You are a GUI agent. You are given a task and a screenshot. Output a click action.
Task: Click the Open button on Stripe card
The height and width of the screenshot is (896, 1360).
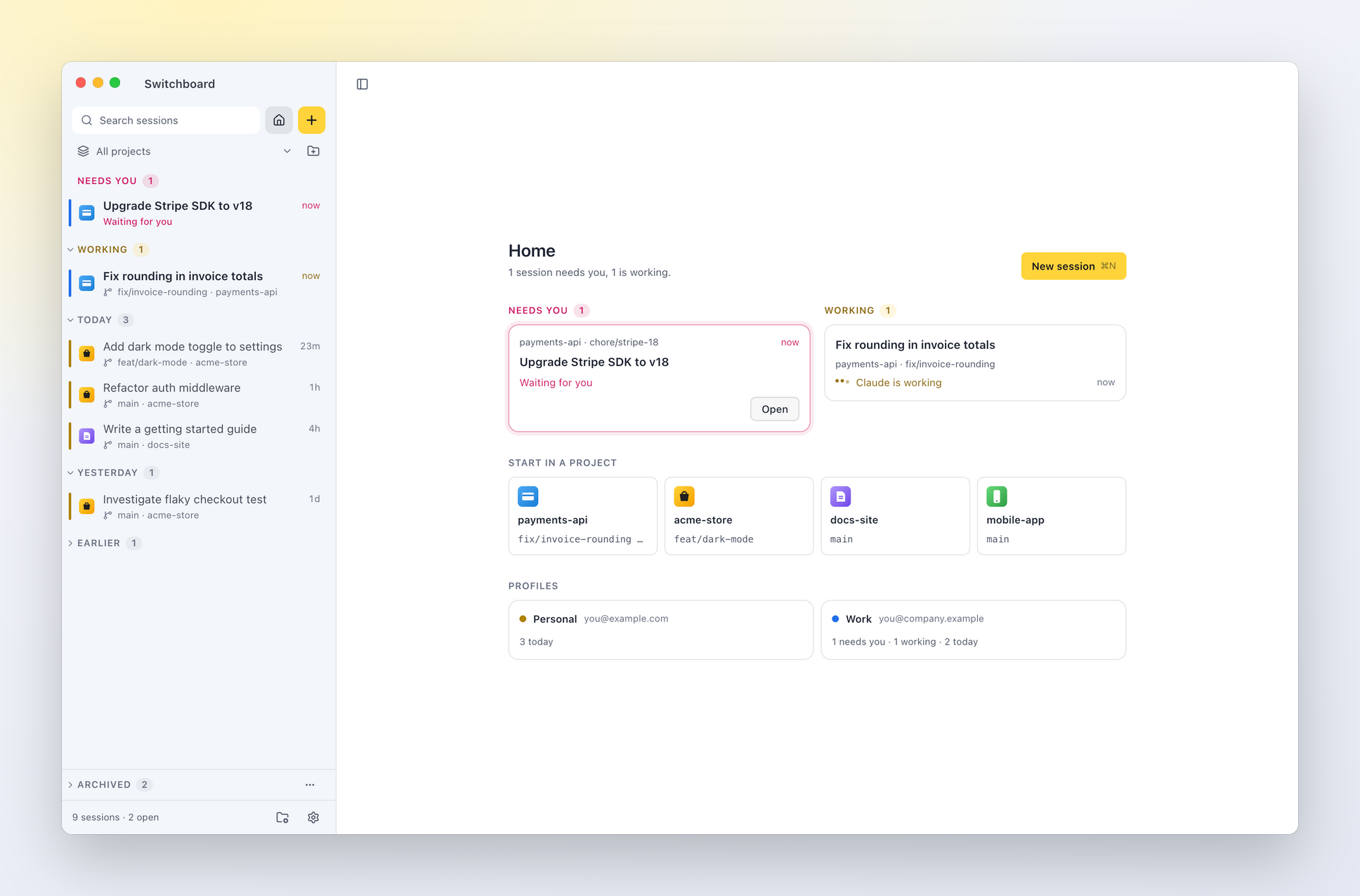775,409
